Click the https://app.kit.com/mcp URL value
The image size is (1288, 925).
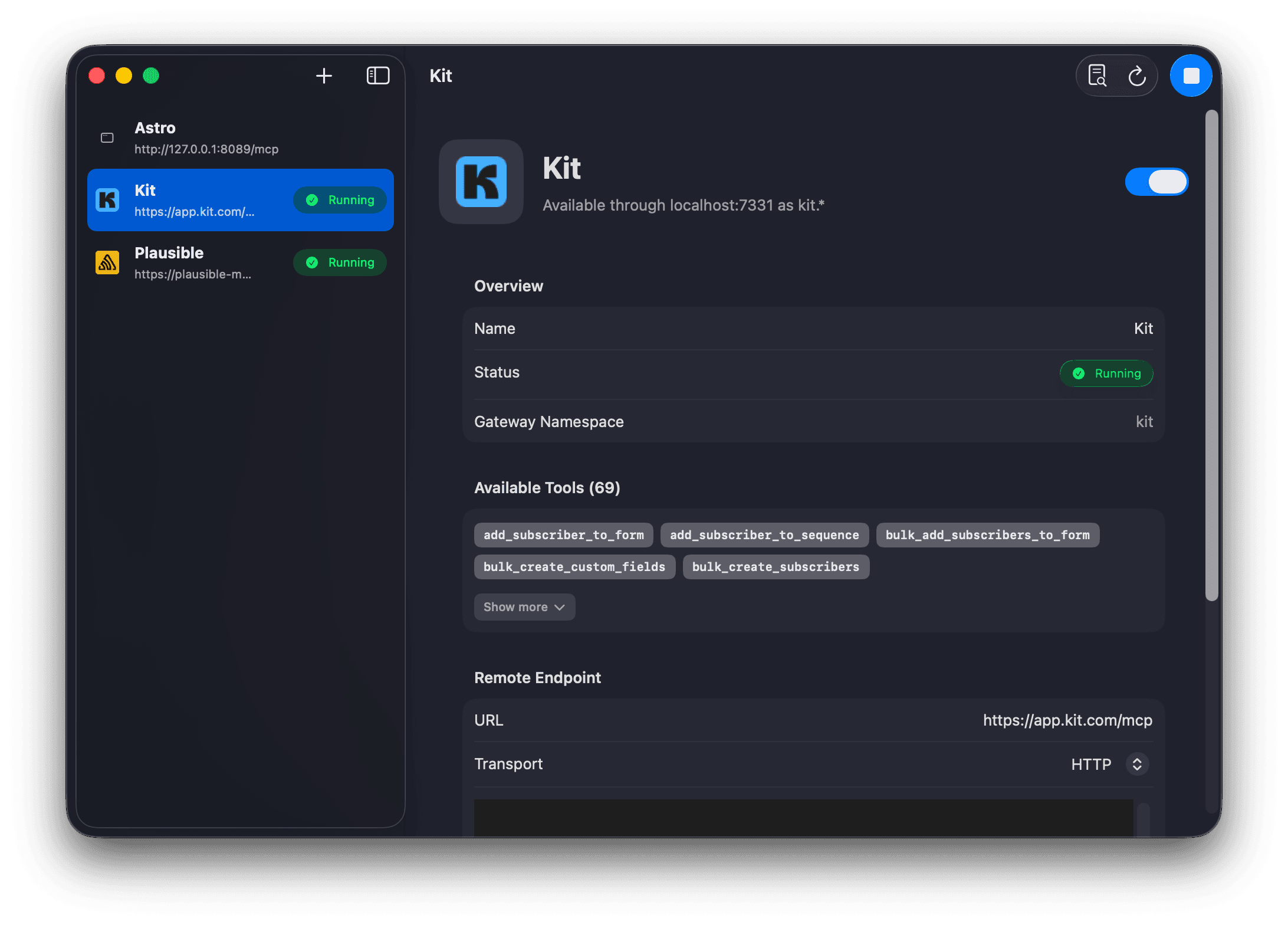point(1067,720)
